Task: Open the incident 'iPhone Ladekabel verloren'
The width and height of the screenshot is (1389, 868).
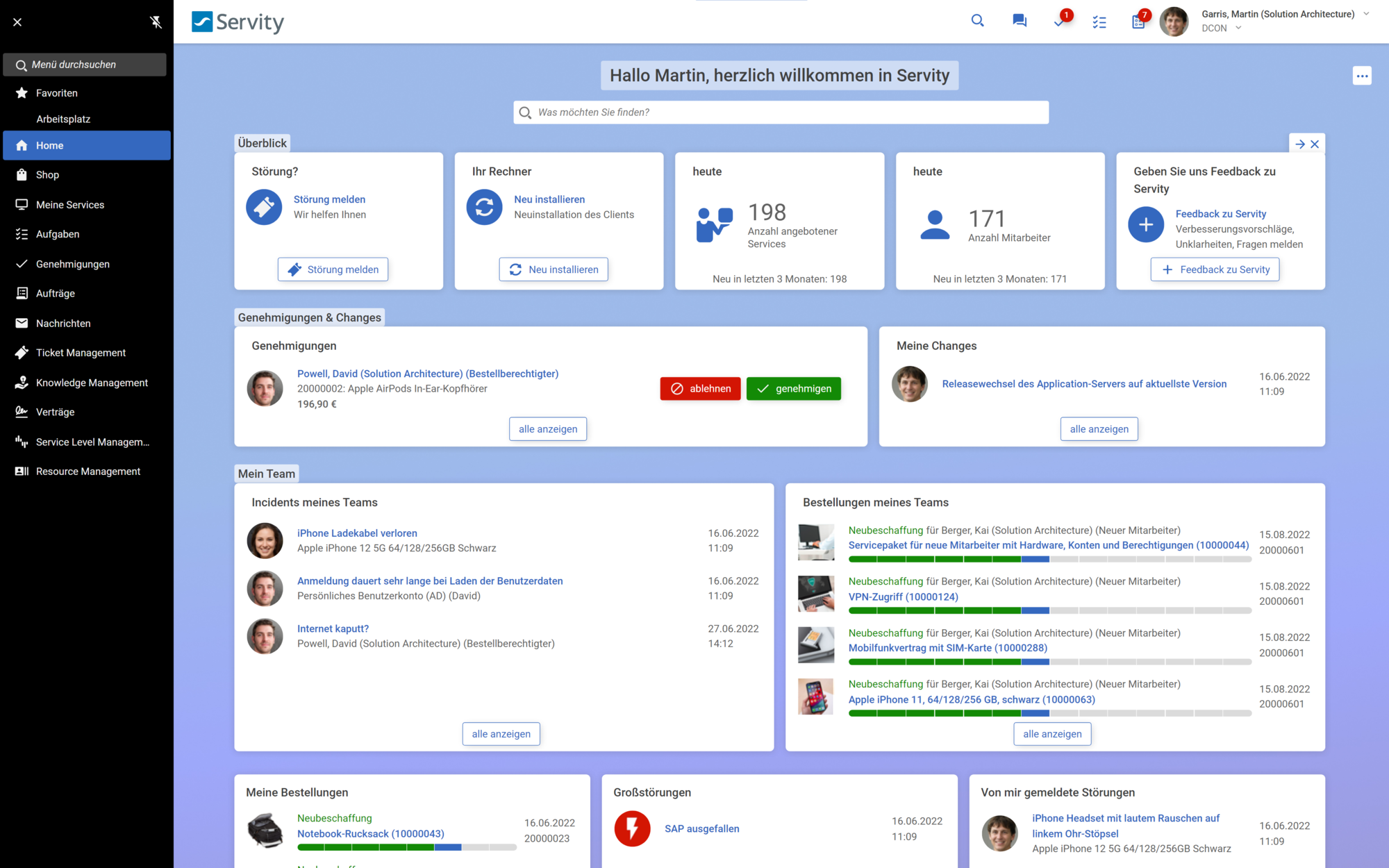Action: [356, 533]
